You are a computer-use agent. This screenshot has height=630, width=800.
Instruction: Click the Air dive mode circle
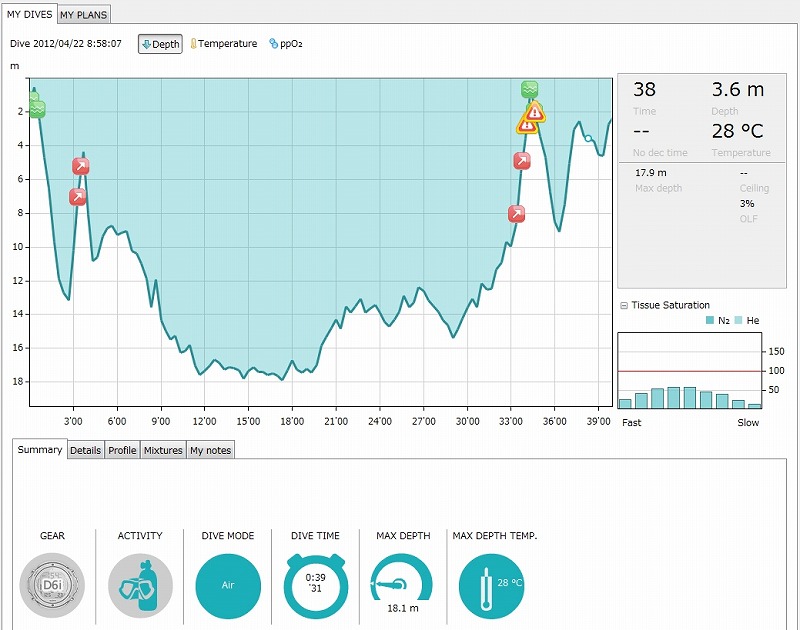click(228, 587)
